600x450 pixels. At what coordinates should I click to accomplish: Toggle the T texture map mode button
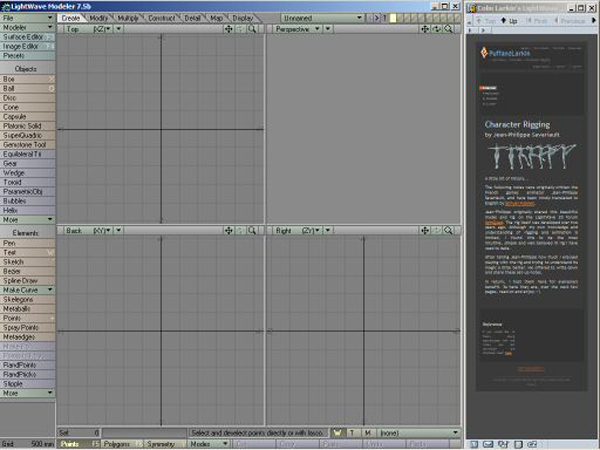pos(352,433)
